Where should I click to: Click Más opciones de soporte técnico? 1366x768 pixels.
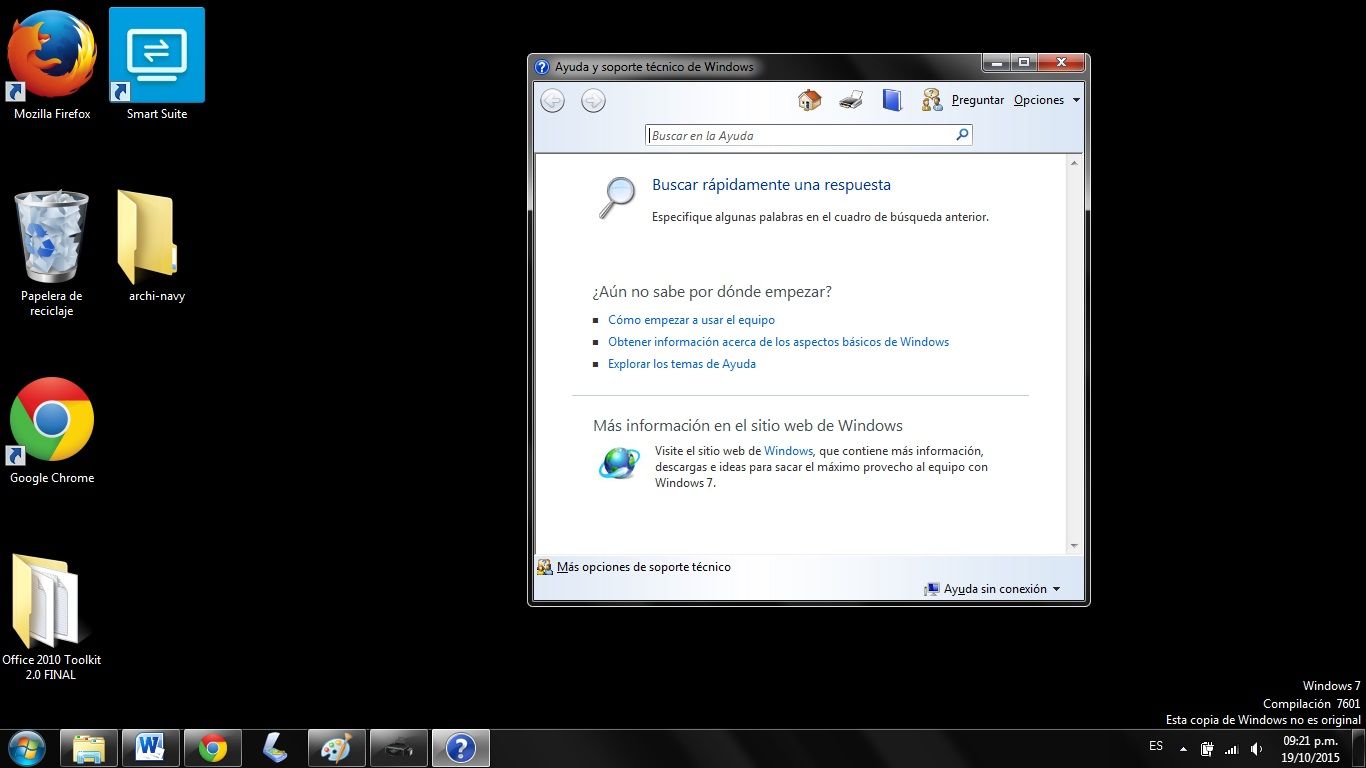coord(643,567)
